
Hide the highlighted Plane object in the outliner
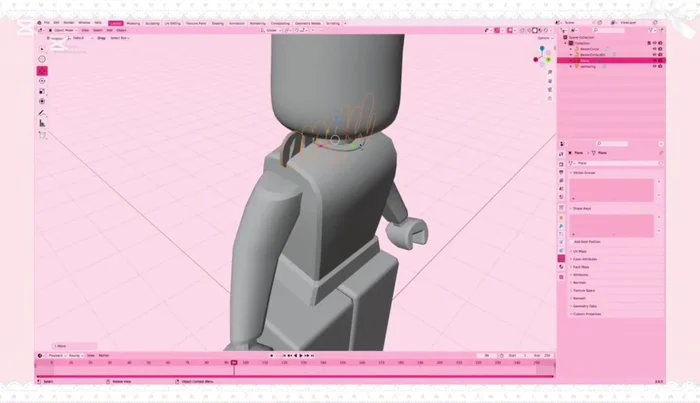coord(652,60)
